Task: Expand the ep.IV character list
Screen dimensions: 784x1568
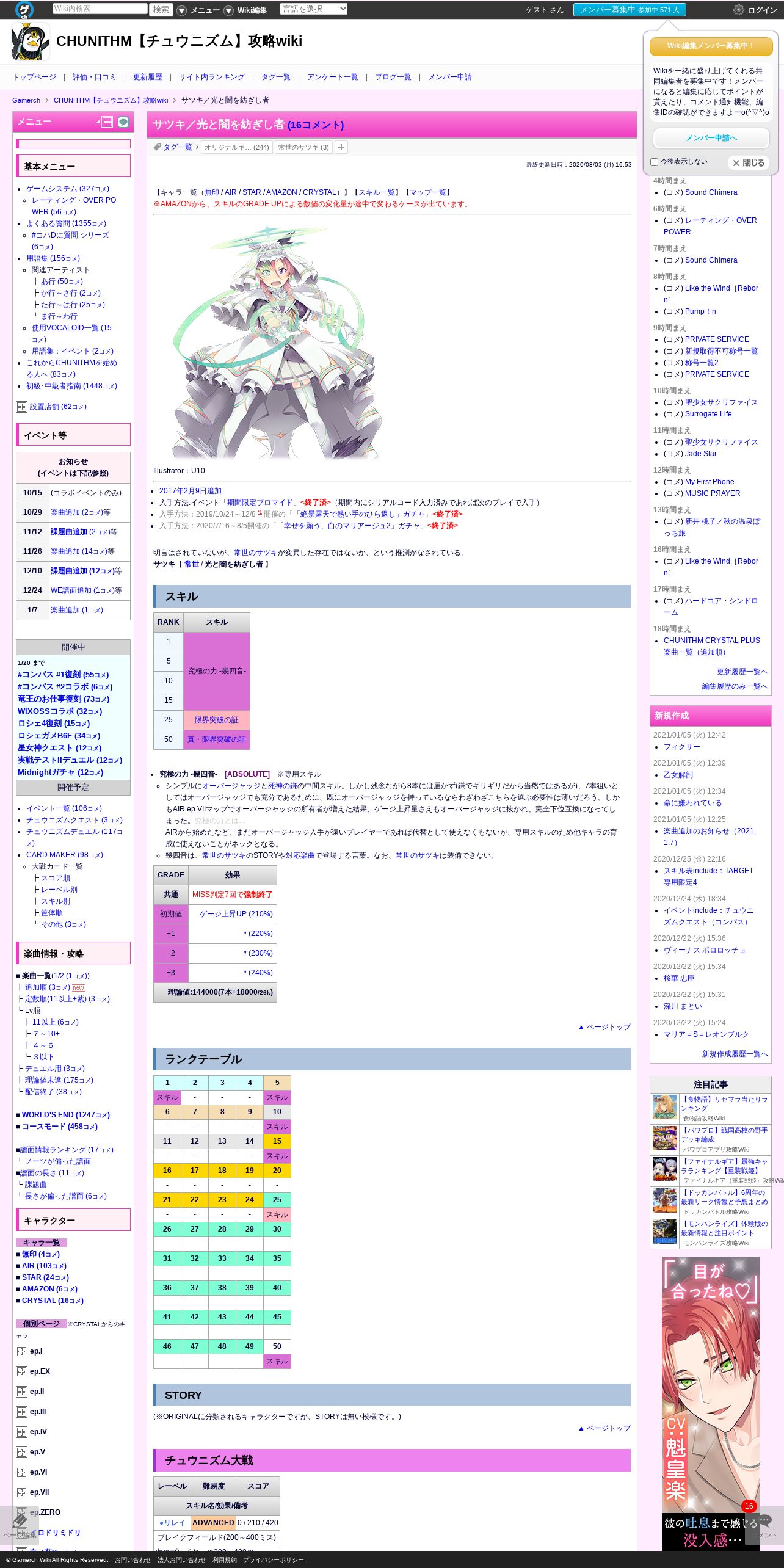Action: [x=21, y=1432]
